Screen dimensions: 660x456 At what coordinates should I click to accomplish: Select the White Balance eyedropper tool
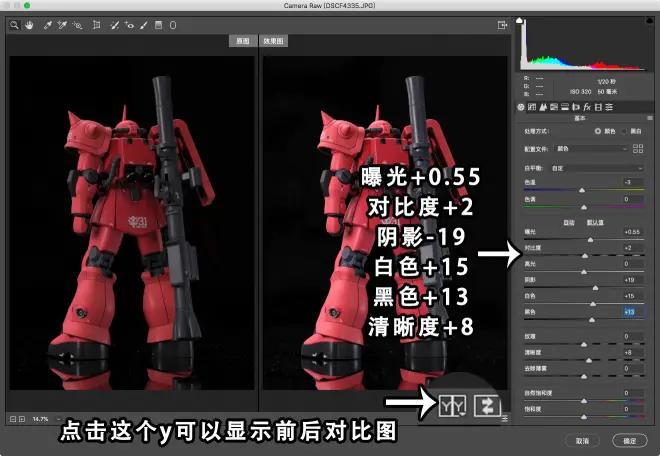point(48,25)
